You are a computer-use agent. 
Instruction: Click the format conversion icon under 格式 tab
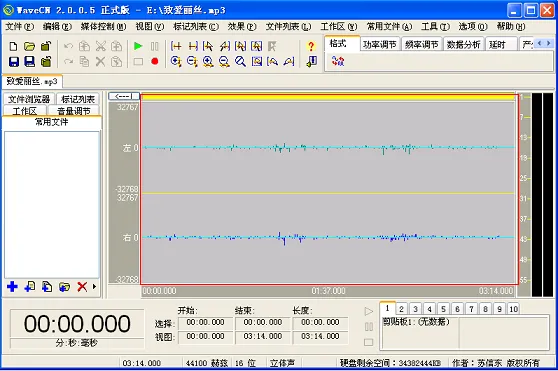point(338,61)
